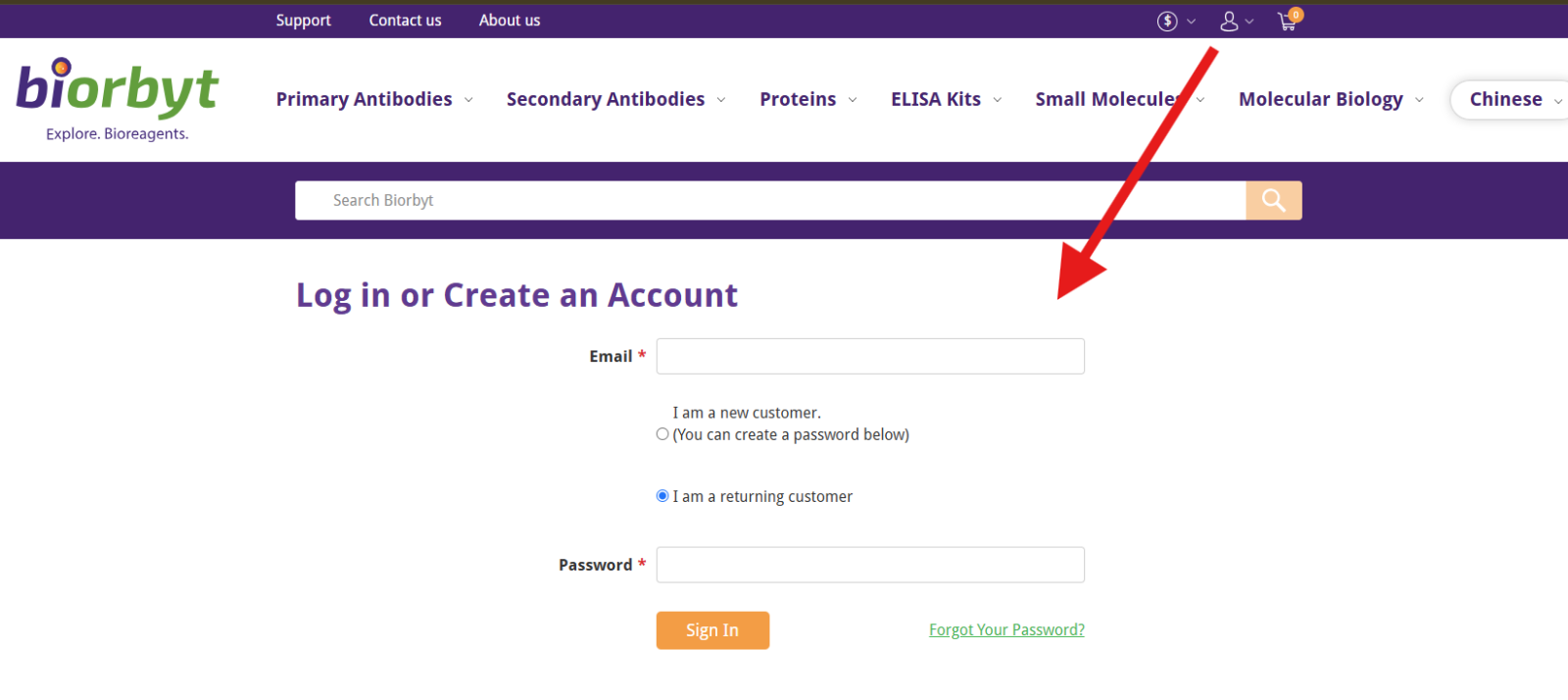1568x700 pixels.
Task: Select the 'I am a returning customer' option
Action: tap(661, 495)
